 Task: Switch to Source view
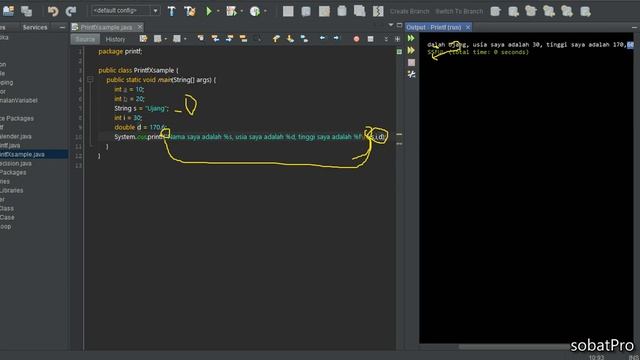(x=85, y=39)
